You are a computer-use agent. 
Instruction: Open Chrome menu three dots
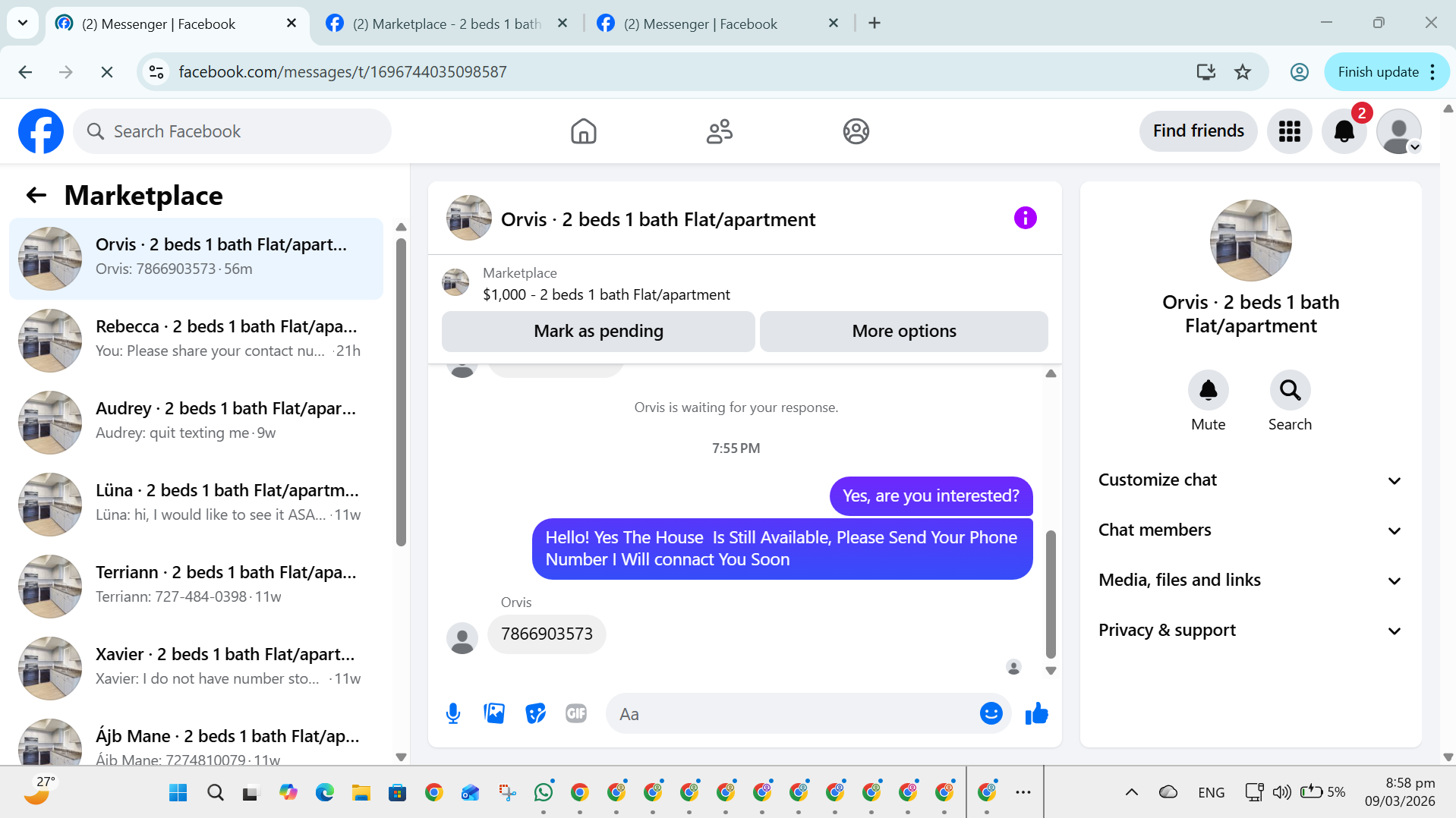(1432, 72)
